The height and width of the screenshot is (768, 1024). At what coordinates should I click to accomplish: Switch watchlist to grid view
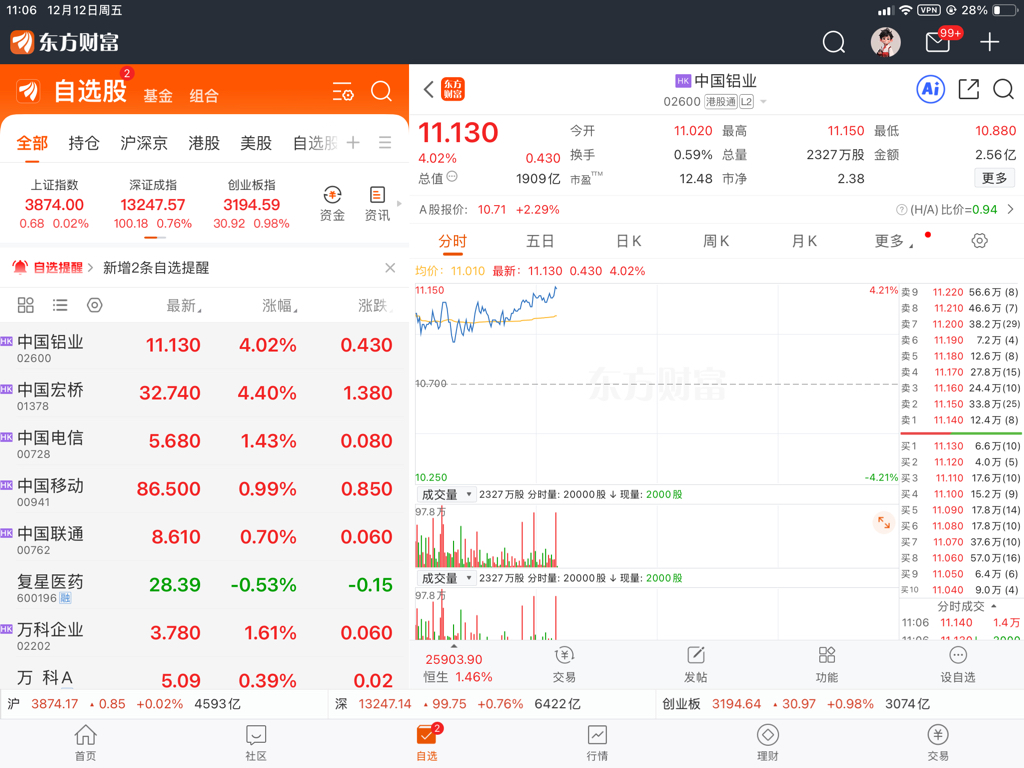tap(25, 305)
